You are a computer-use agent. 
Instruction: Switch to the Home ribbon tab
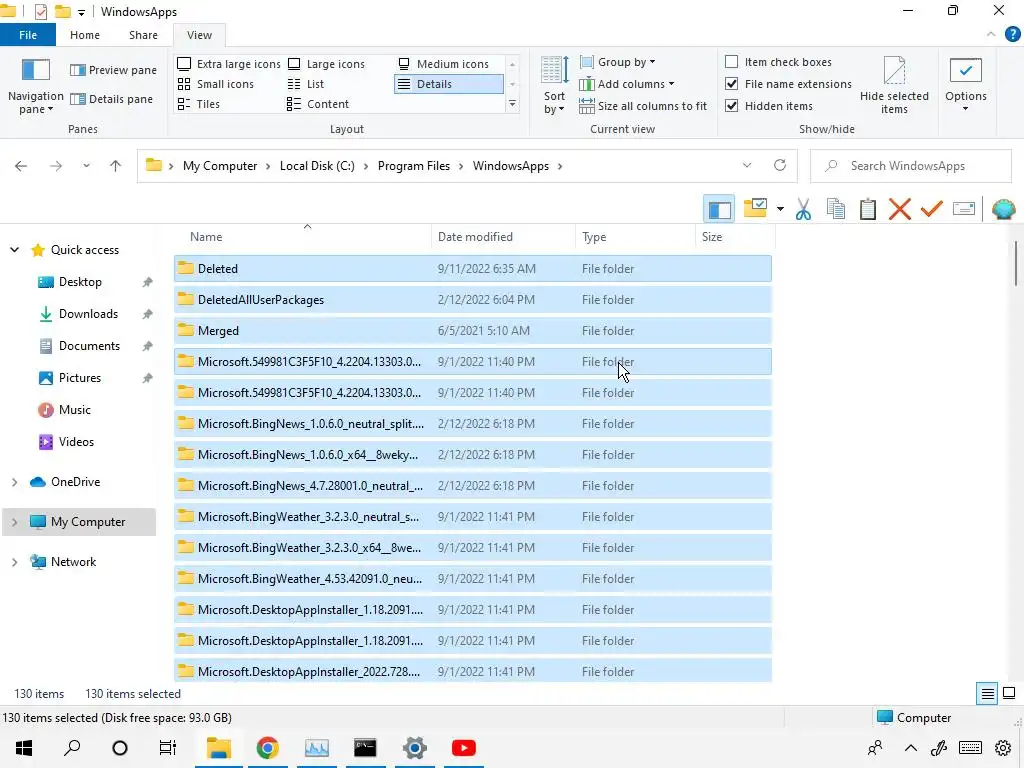pyautogui.click(x=85, y=35)
